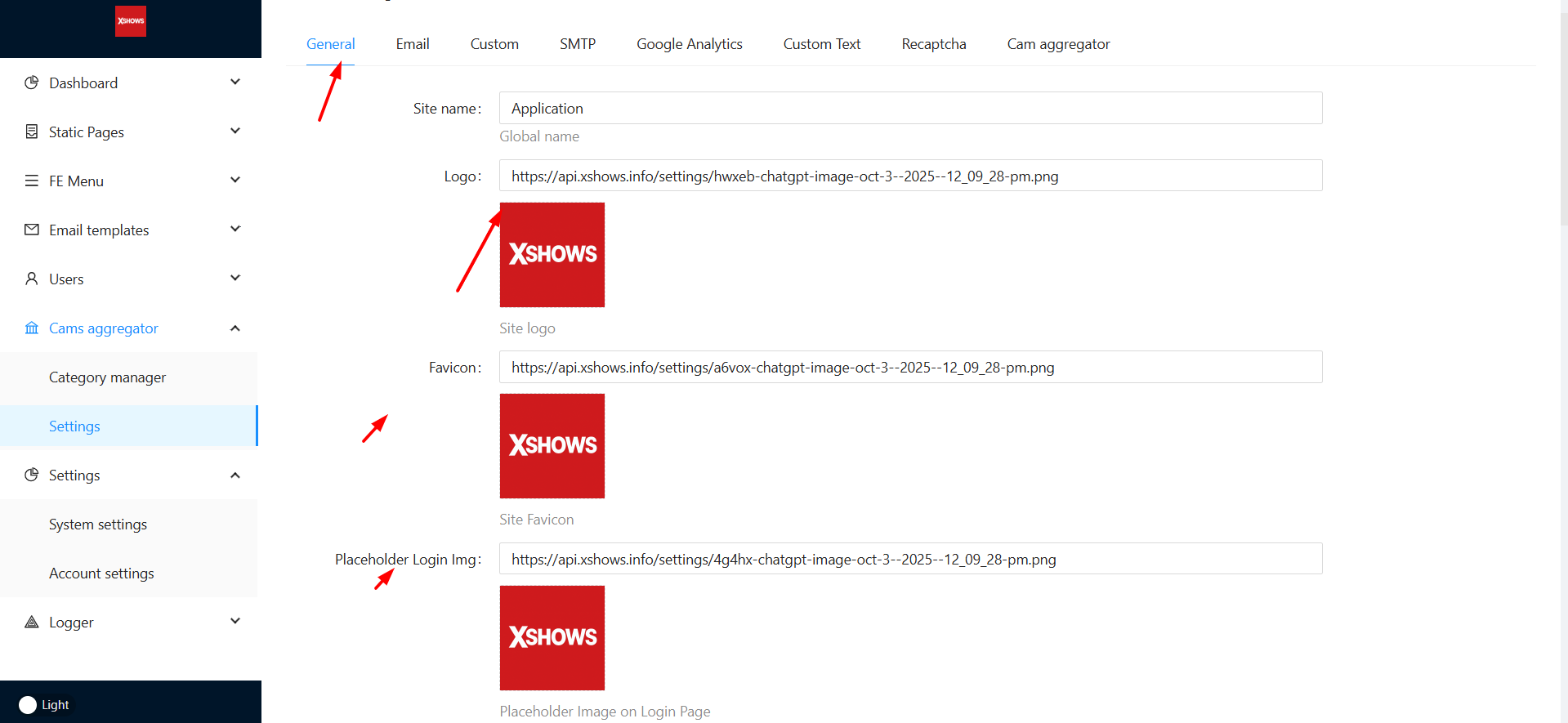This screenshot has width=1568, height=723.
Task: Click the FE Menu hamburger icon
Action: 32,181
